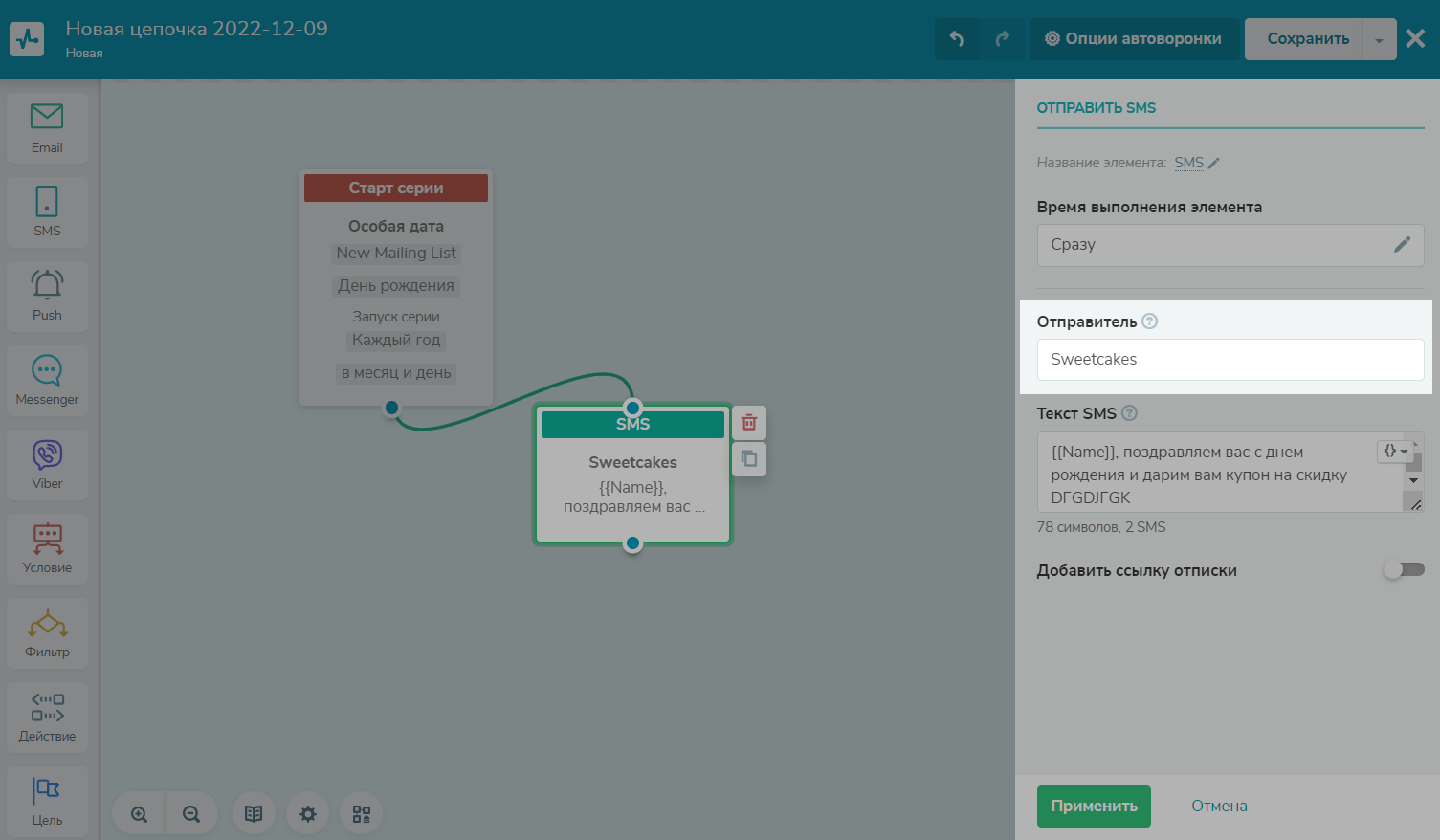The width and height of the screenshot is (1440, 840).
Task: Click the grid layout icon in bottom toolbar
Action: (x=361, y=814)
